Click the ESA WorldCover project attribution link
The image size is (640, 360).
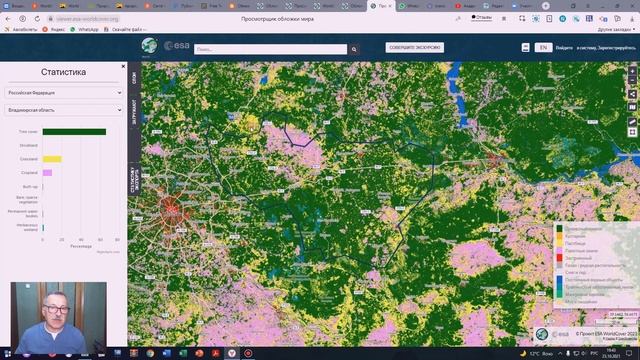606,333
